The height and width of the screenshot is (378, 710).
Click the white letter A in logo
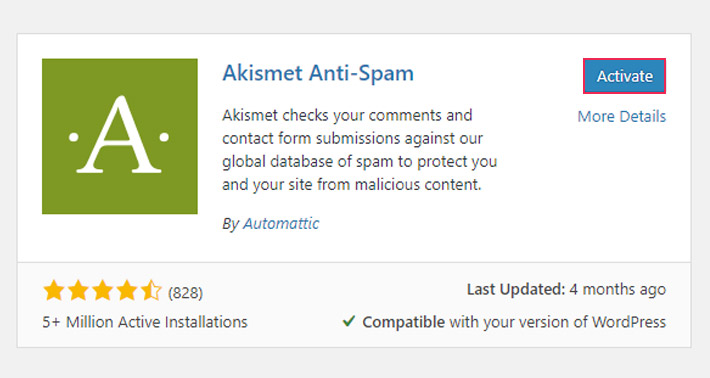(119, 134)
